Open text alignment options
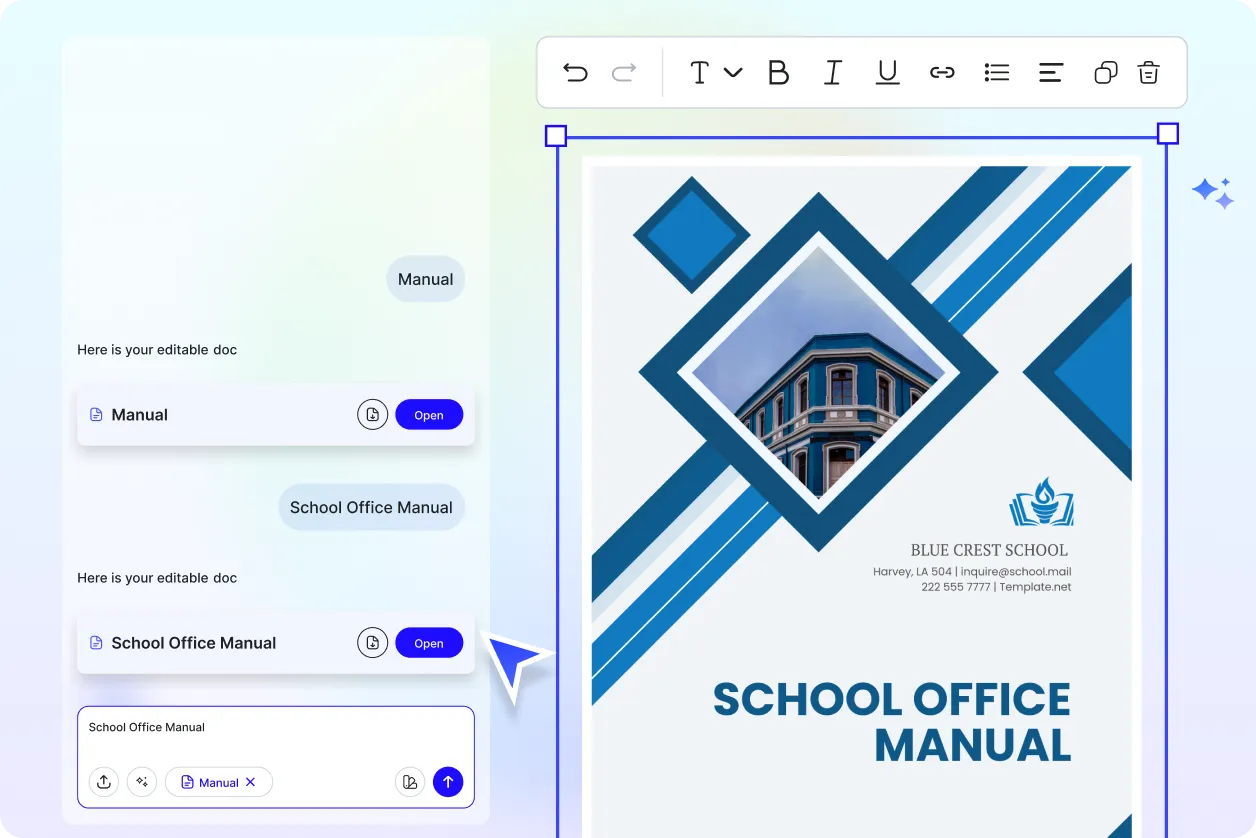Viewport: 1256px width, 838px height. [x=1051, y=72]
